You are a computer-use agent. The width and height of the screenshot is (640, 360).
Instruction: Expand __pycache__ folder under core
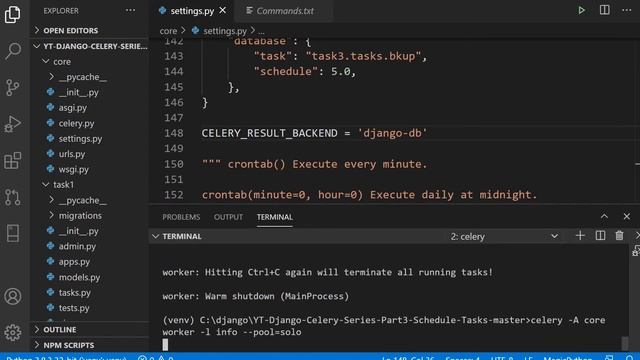click(78, 77)
